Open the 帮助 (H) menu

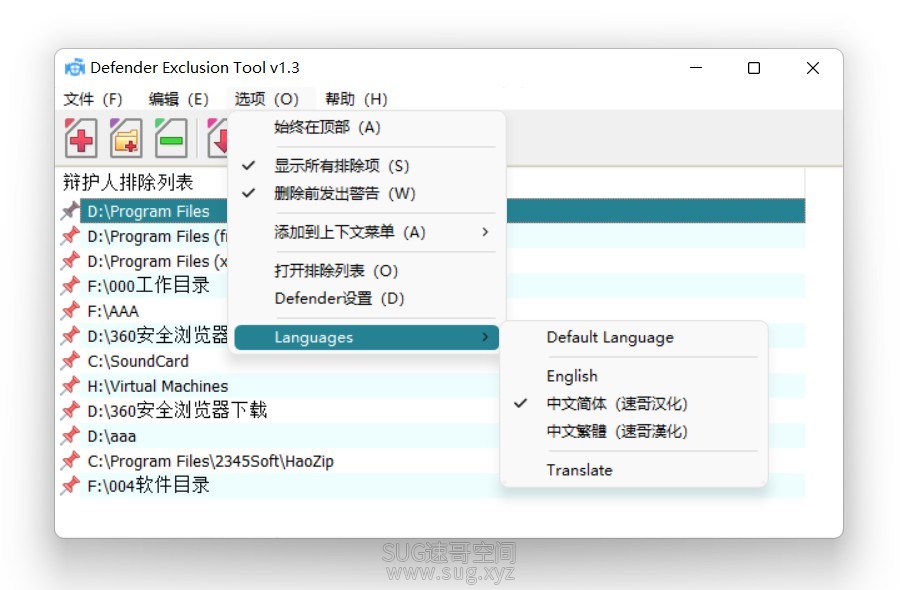click(356, 99)
